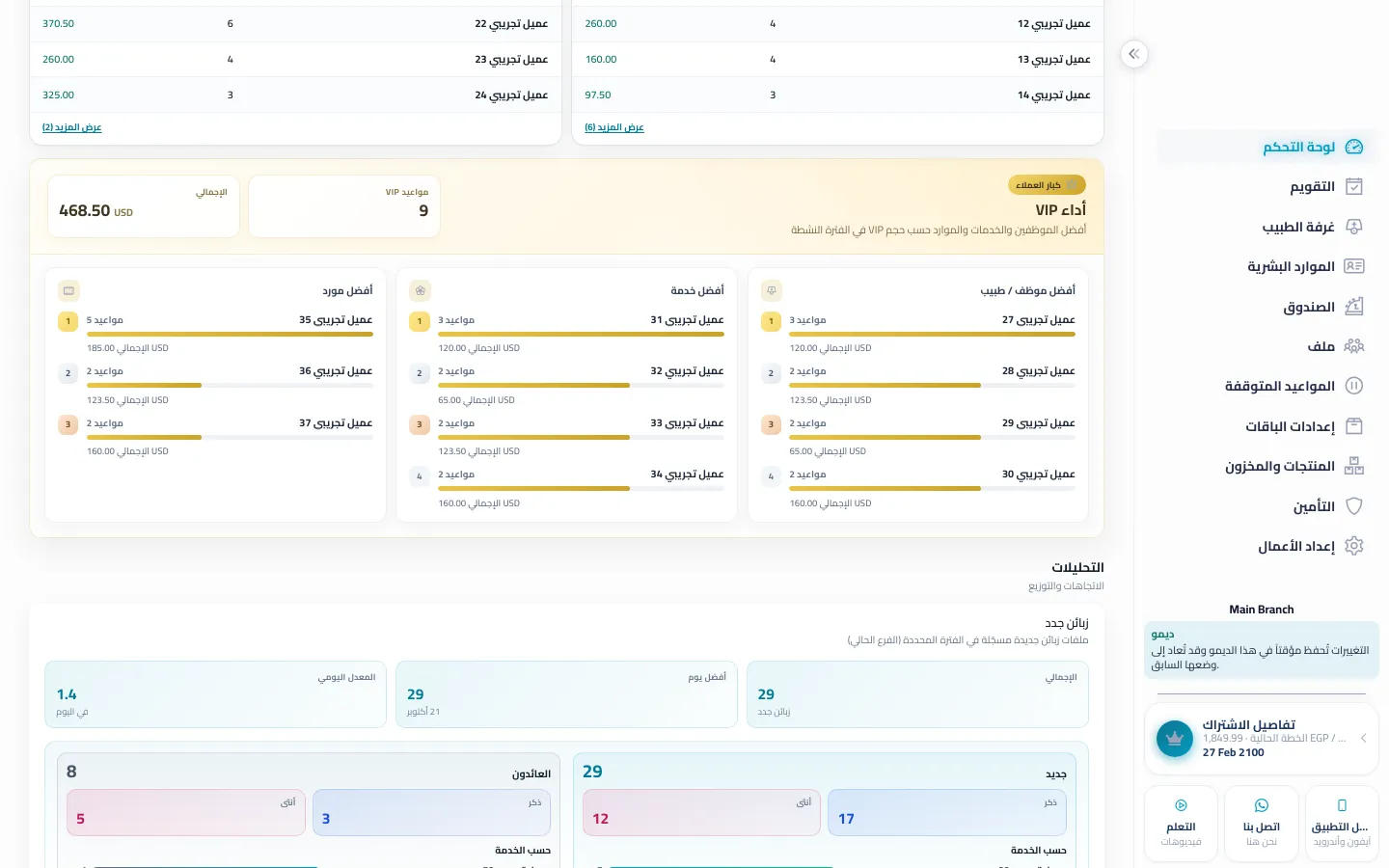Click أنثى 5 box under العائدون
This screenshot has height=868, width=1389.
click(186, 813)
